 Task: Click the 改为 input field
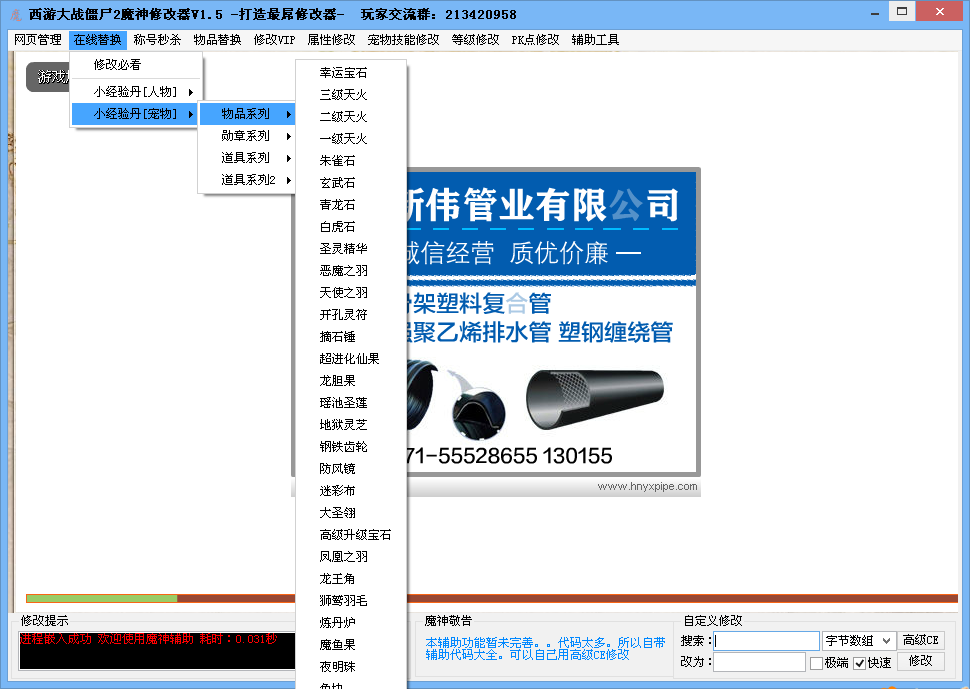click(x=758, y=662)
